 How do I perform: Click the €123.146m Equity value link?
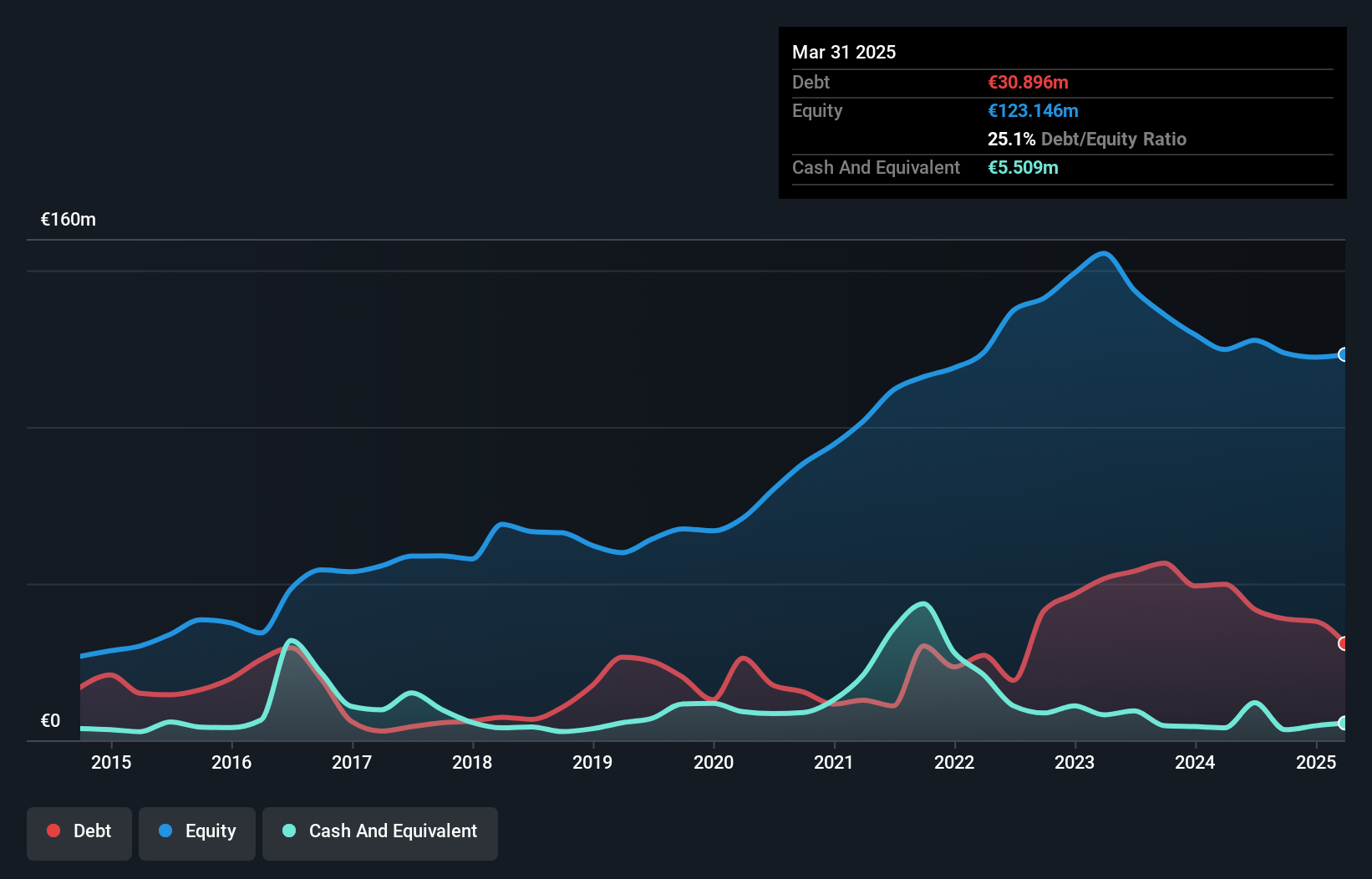tap(1033, 110)
